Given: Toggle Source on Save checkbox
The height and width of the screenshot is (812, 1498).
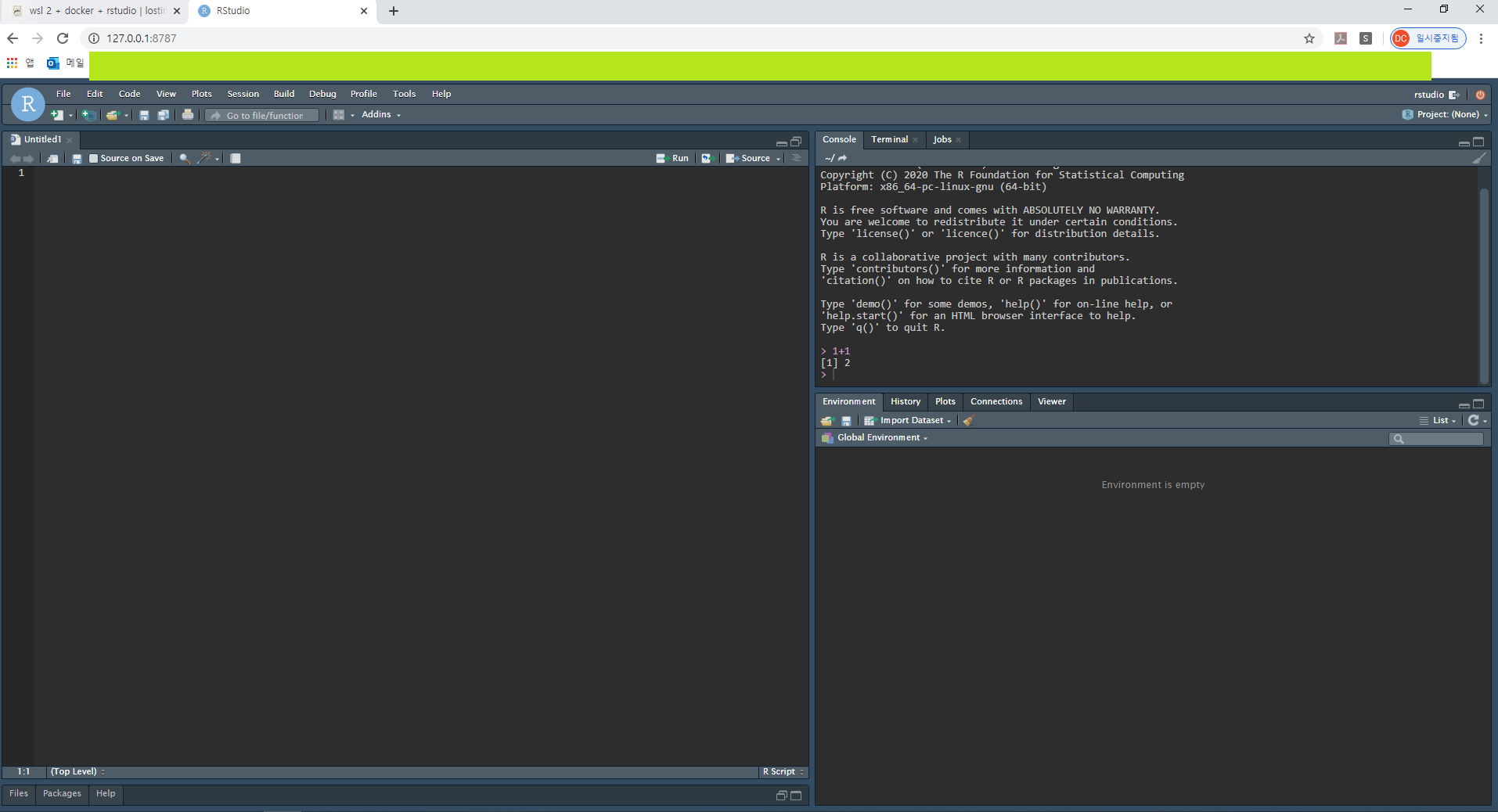Looking at the screenshot, I should pos(94,158).
